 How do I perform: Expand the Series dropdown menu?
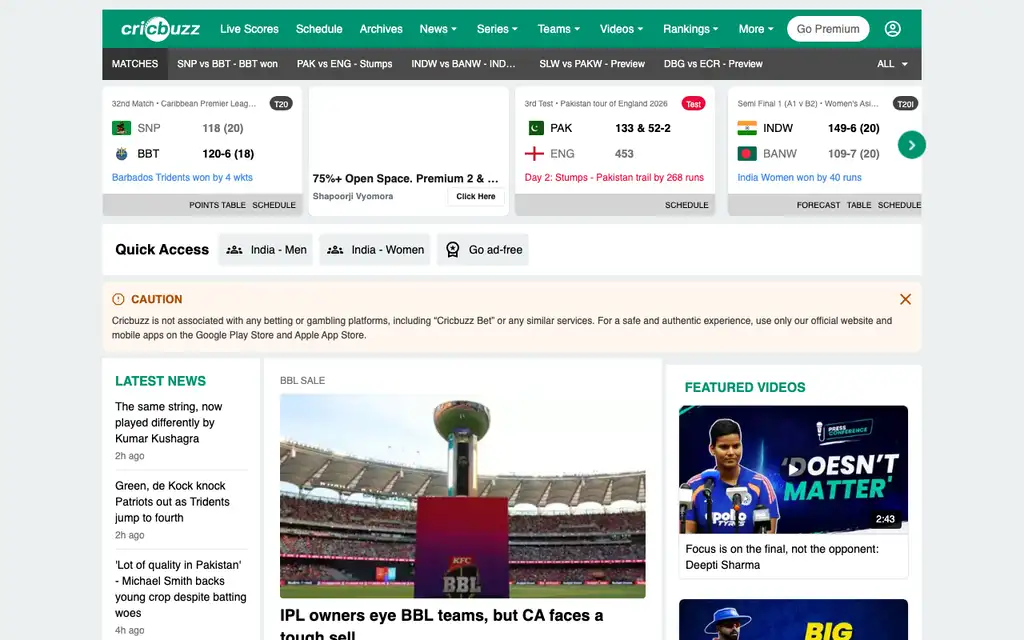(x=497, y=29)
